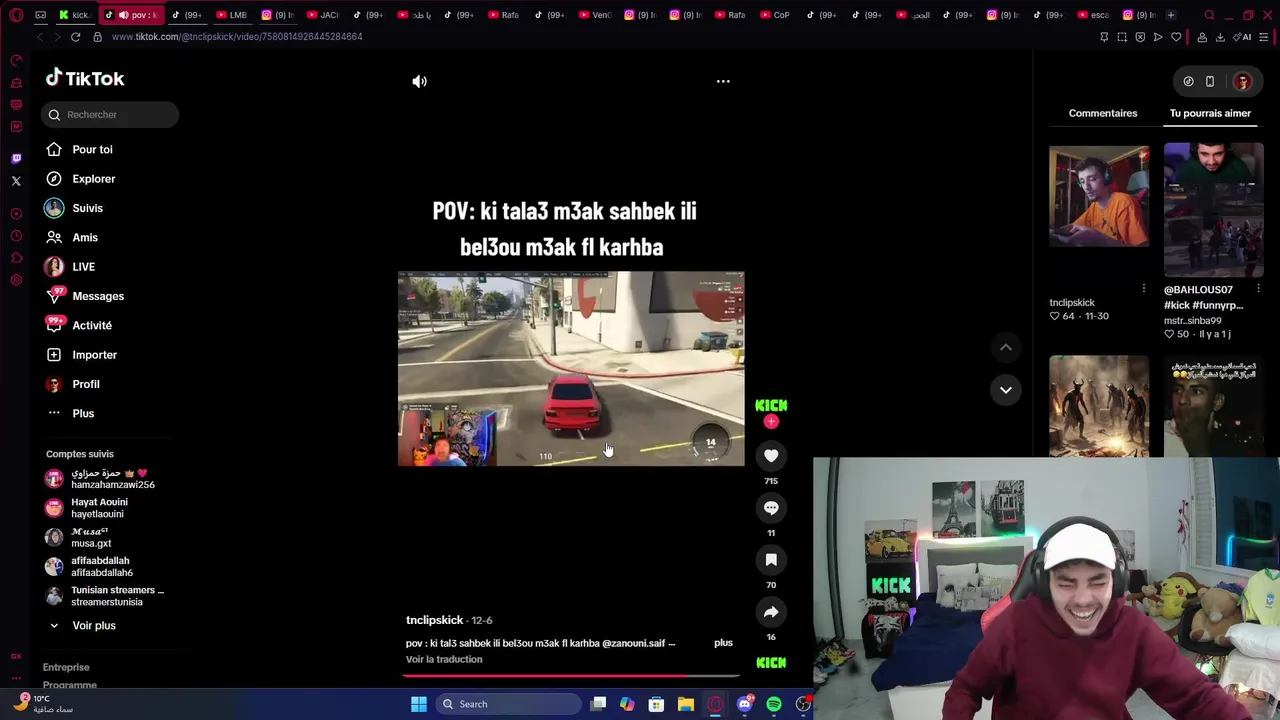Open profile avatar in top right
Viewport: 1280px width, 720px height.
[x=1243, y=82]
